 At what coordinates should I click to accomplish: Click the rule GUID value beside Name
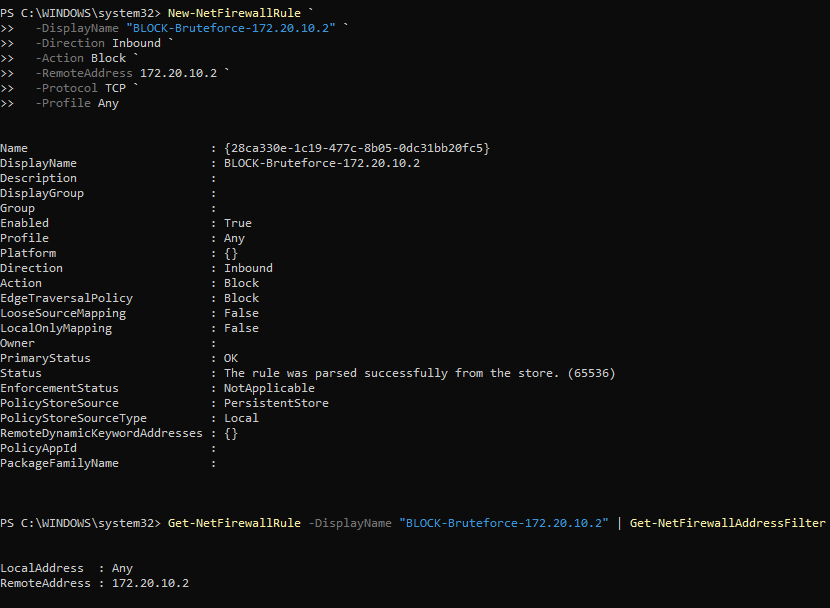pos(357,148)
